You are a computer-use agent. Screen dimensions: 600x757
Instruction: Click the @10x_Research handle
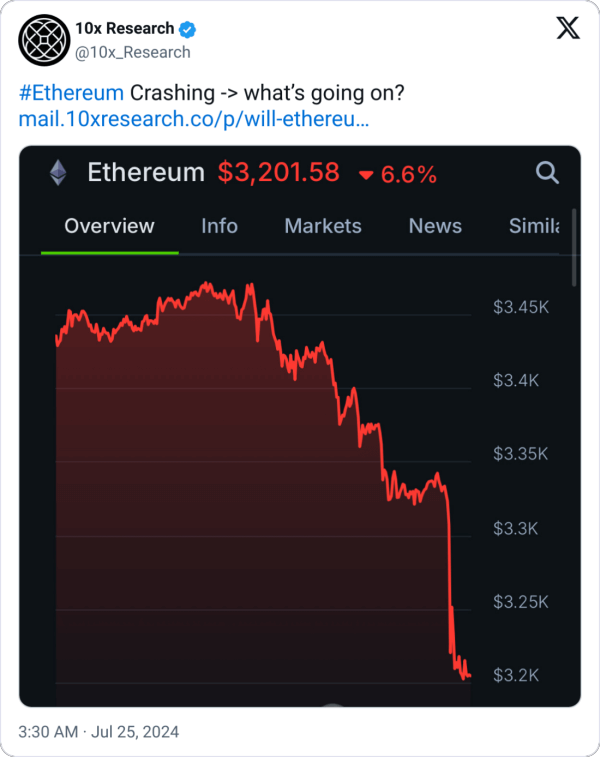pos(133,52)
